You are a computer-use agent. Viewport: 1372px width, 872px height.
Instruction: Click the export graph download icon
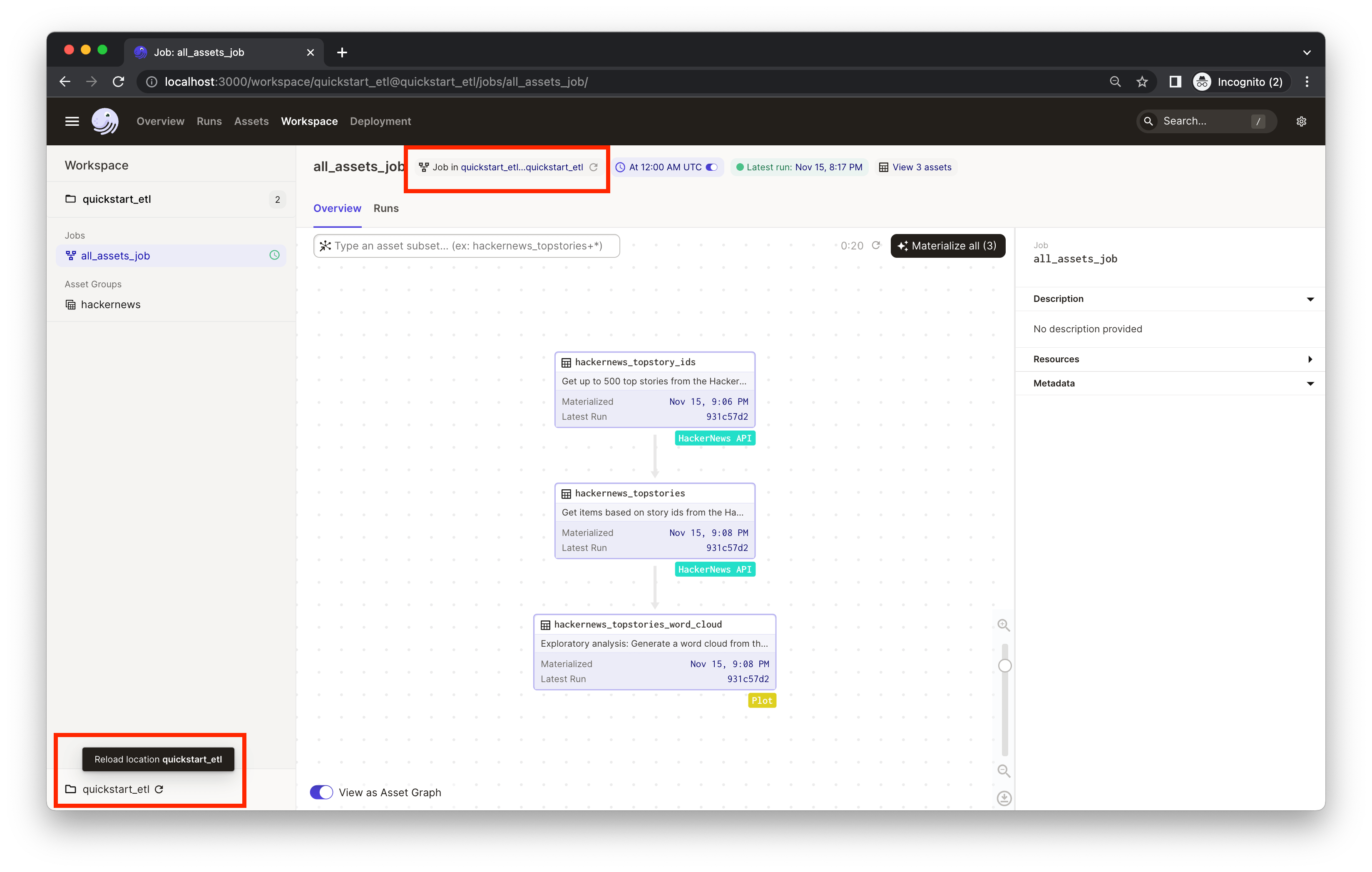pos(1004,798)
